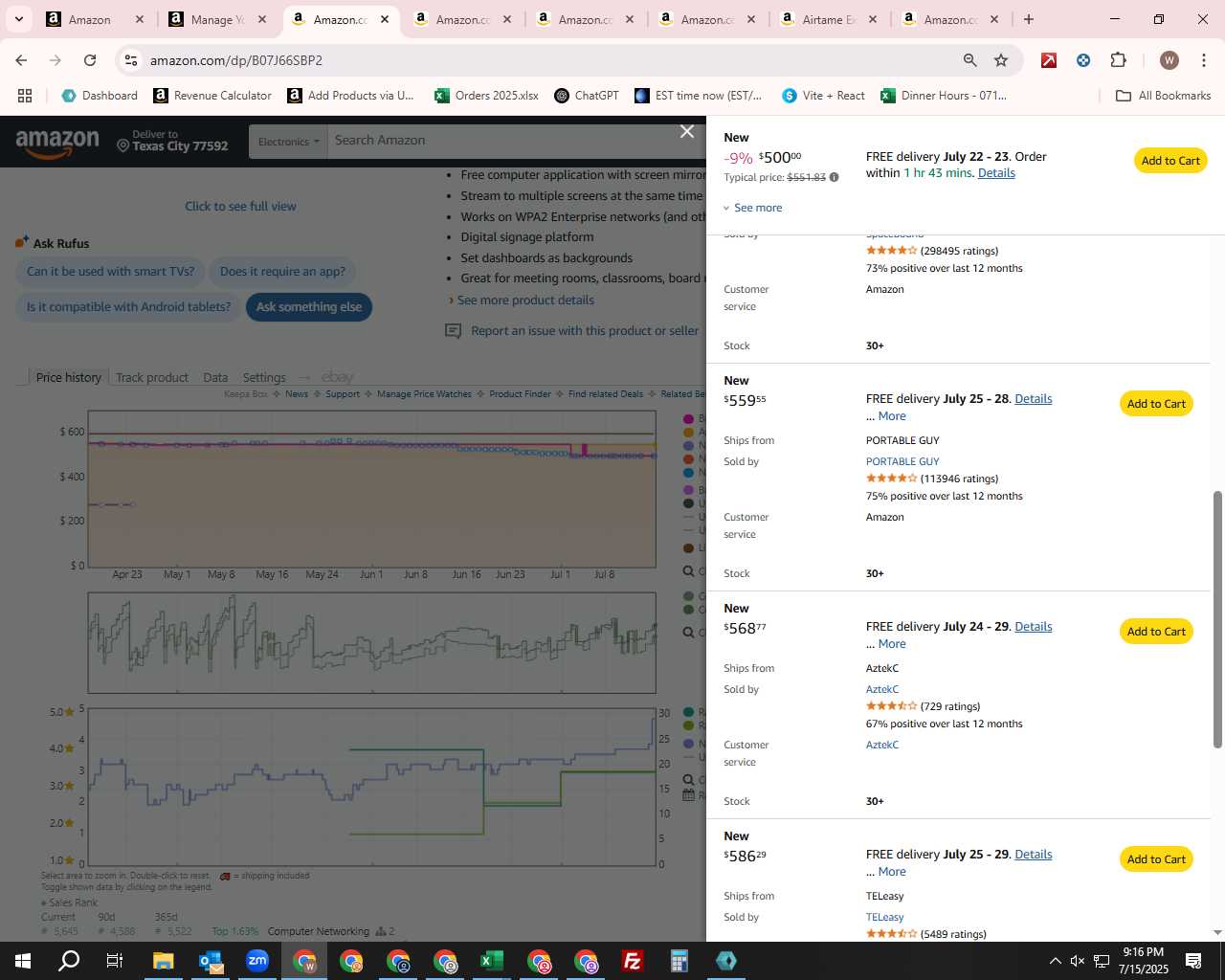1225x980 pixels.
Task: Go back to the previous page
Action: [x=21, y=60]
